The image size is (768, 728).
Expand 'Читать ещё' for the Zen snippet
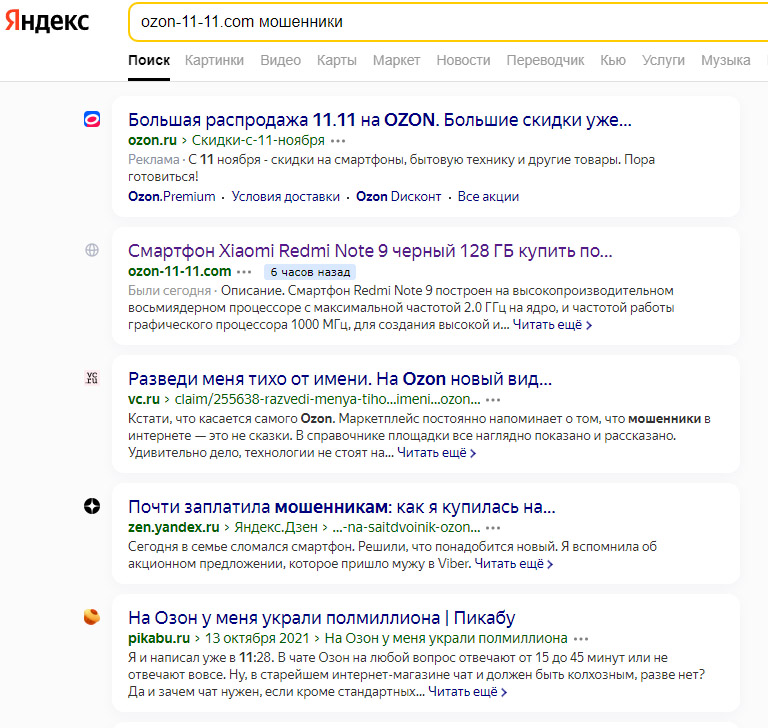click(514, 564)
